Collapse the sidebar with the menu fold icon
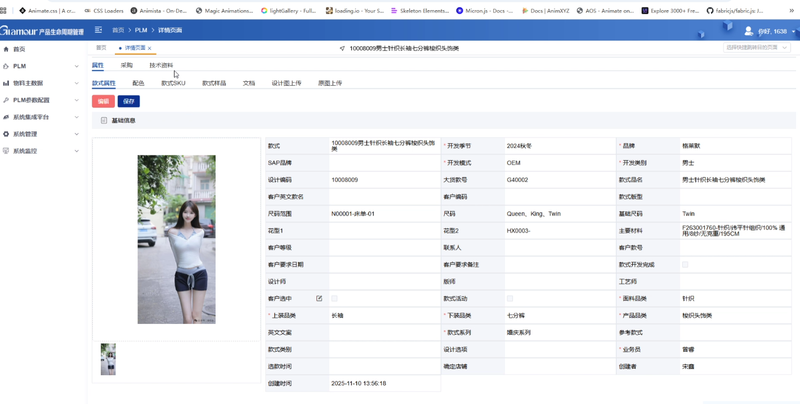This screenshot has width=800, height=404. (98, 30)
